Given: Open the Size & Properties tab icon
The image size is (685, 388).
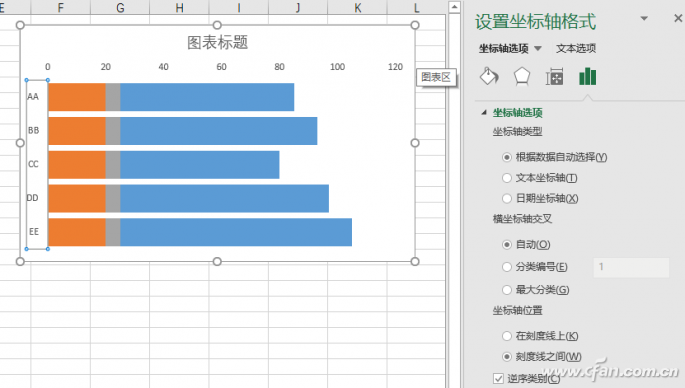Looking at the screenshot, I should [554, 77].
